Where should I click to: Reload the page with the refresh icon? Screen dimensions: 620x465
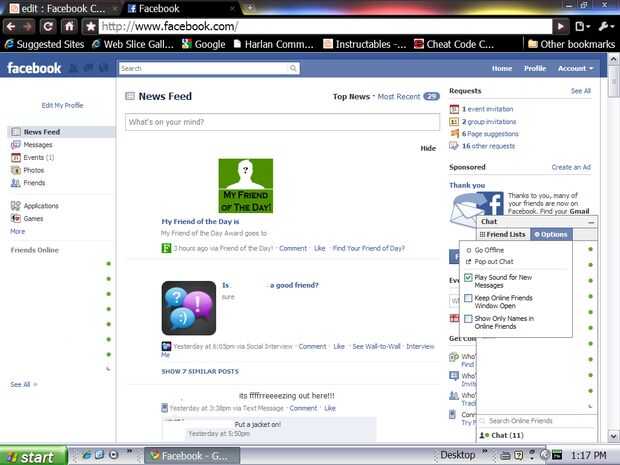[x=48, y=26]
